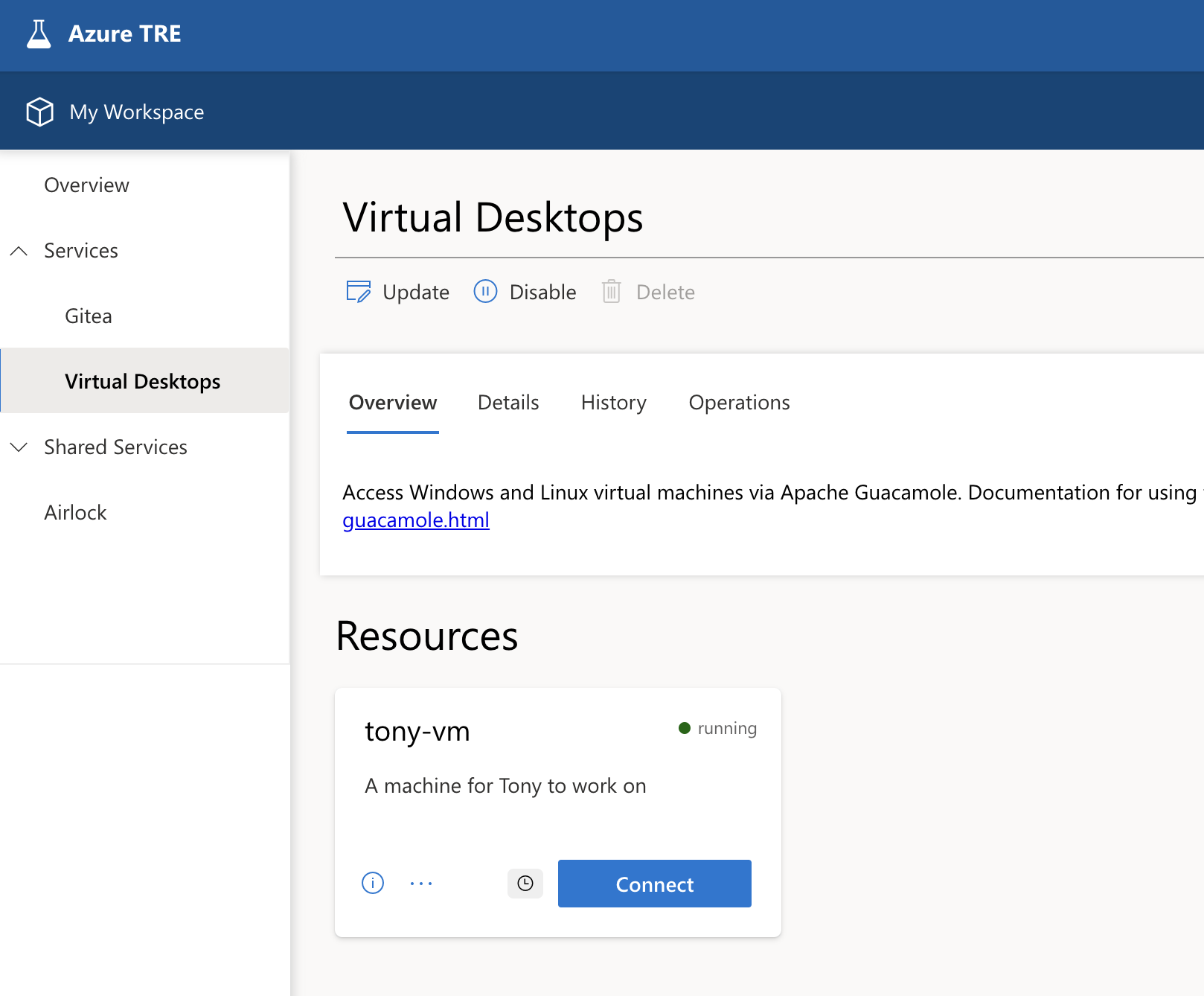
Task: Open the tony-vm info icon
Action: tap(373, 883)
